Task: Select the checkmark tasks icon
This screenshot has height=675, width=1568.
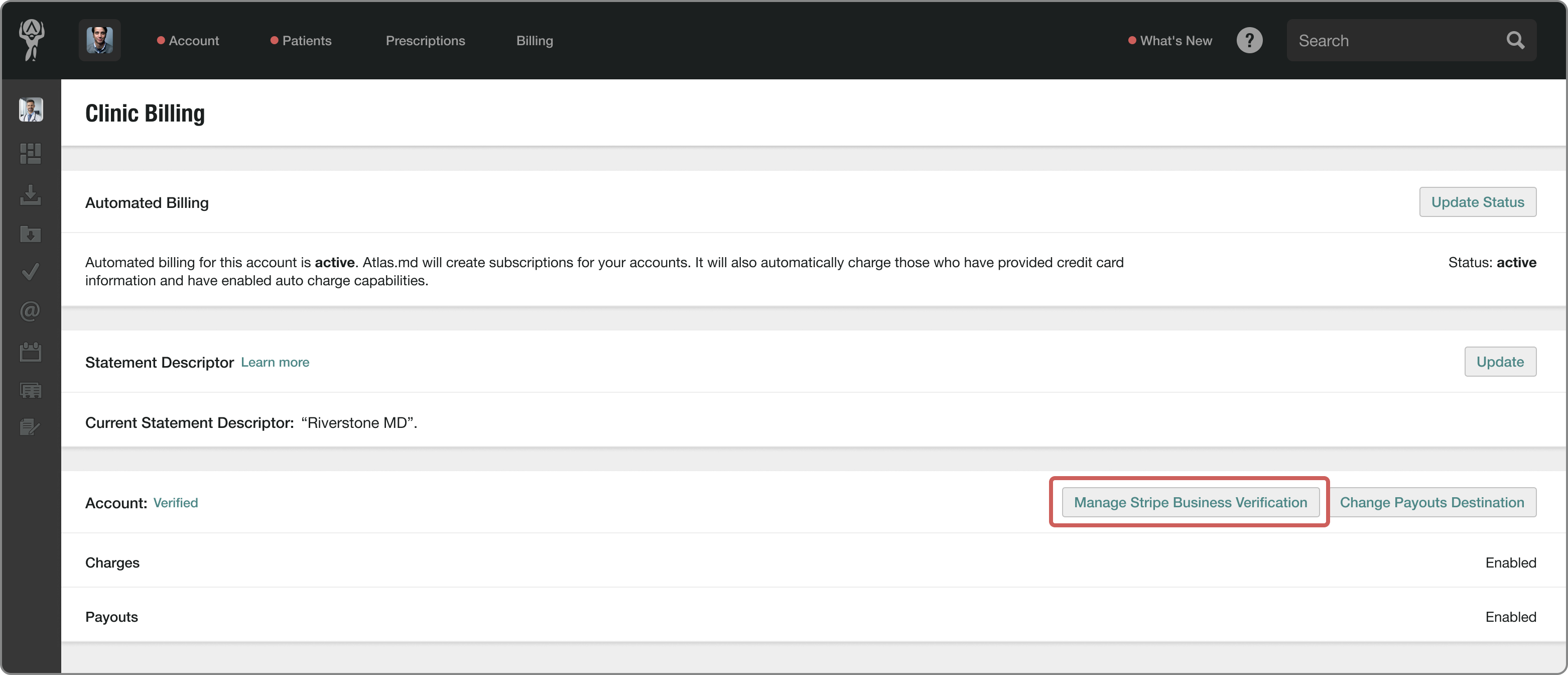Action: pyautogui.click(x=31, y=272)
